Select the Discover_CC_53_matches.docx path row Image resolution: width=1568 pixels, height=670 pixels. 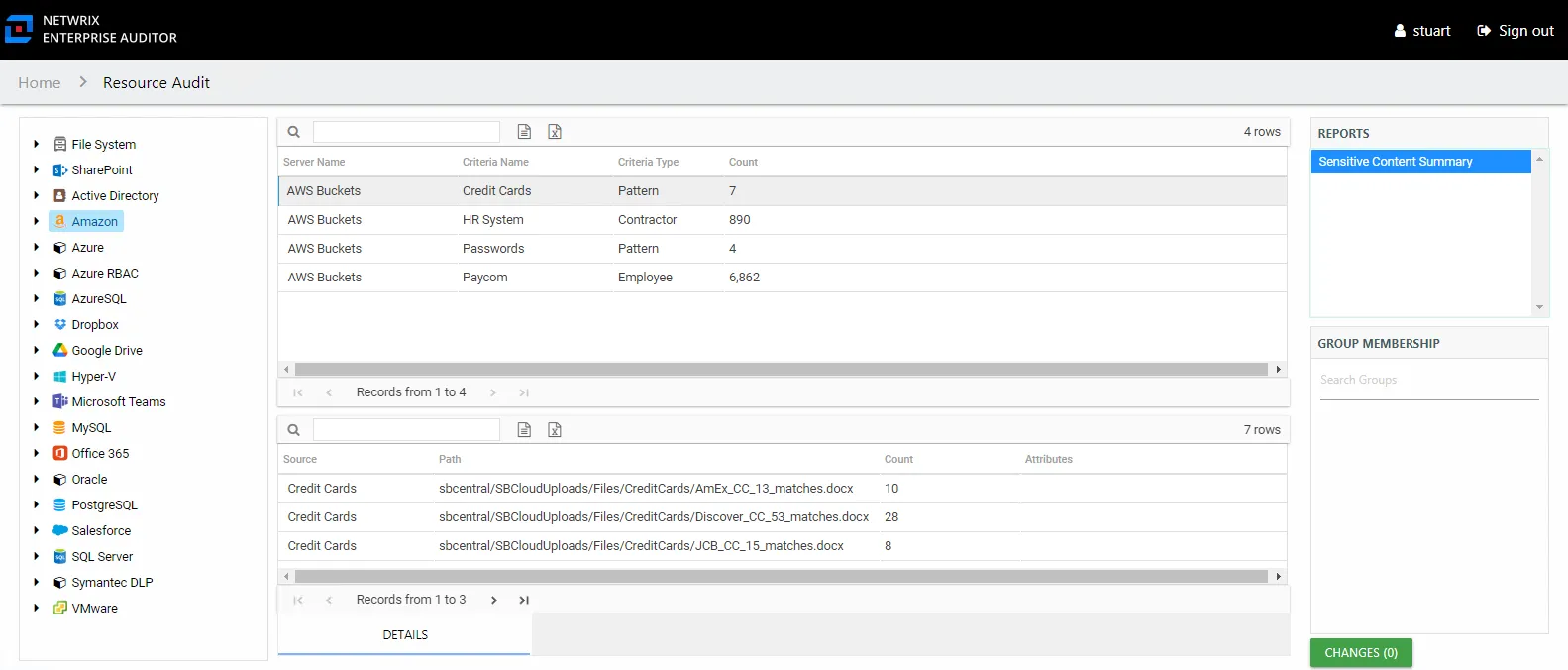pyautogui.click(x=783, y=517)
